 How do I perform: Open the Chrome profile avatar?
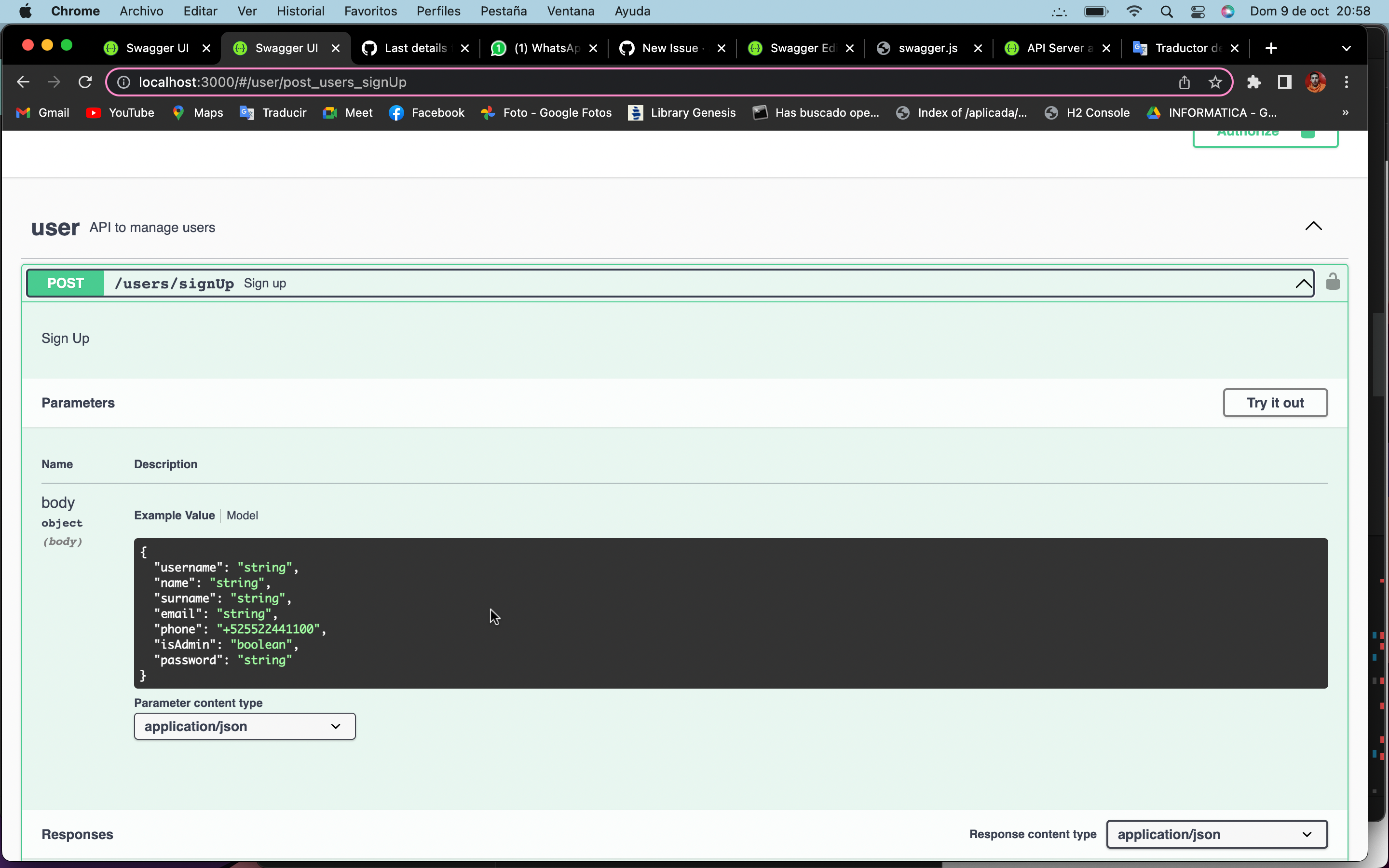click(x=1316, y=82)
